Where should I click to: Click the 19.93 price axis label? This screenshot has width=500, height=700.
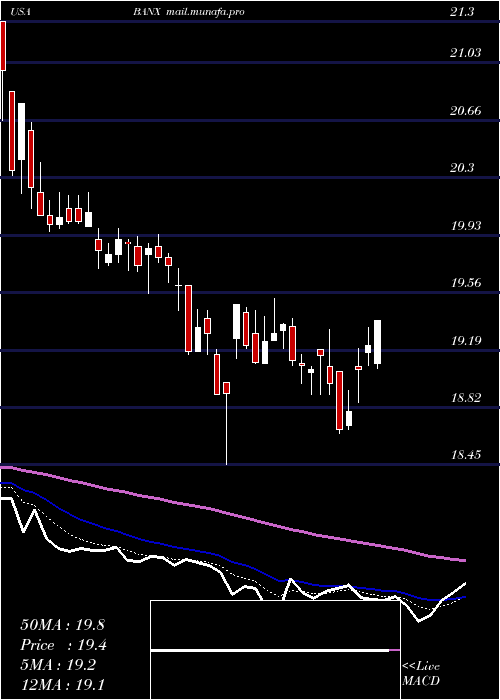pos(466,226)
